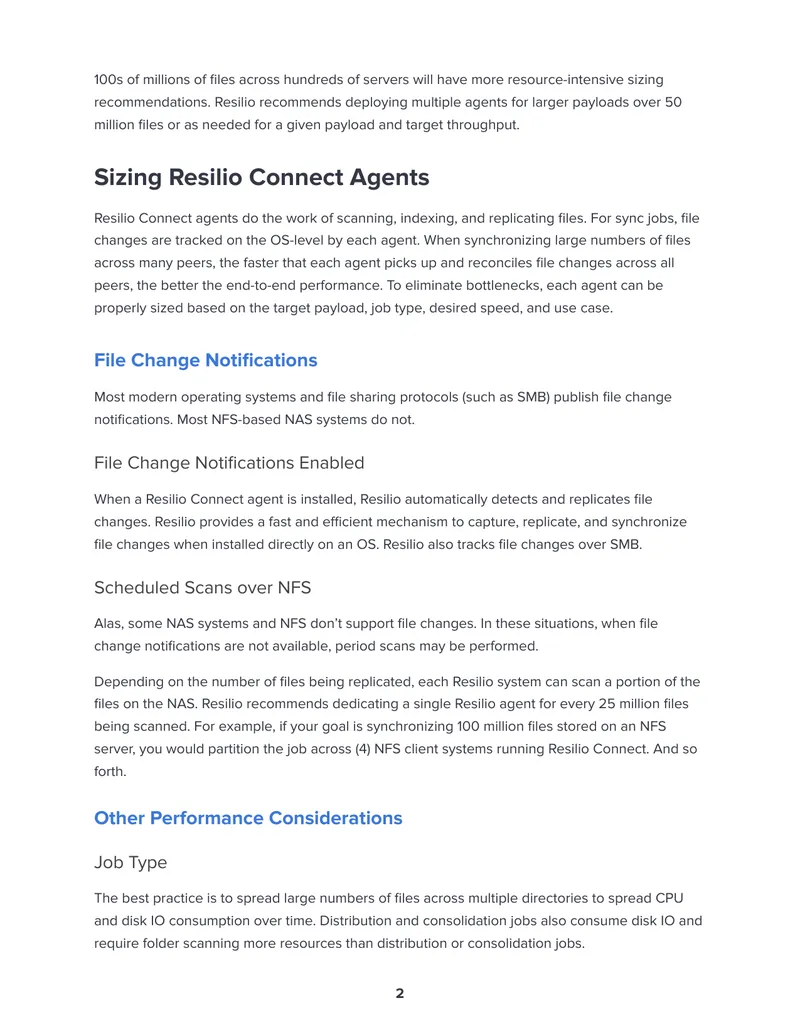Click the text '25 million files'

[x=644, y=704]
